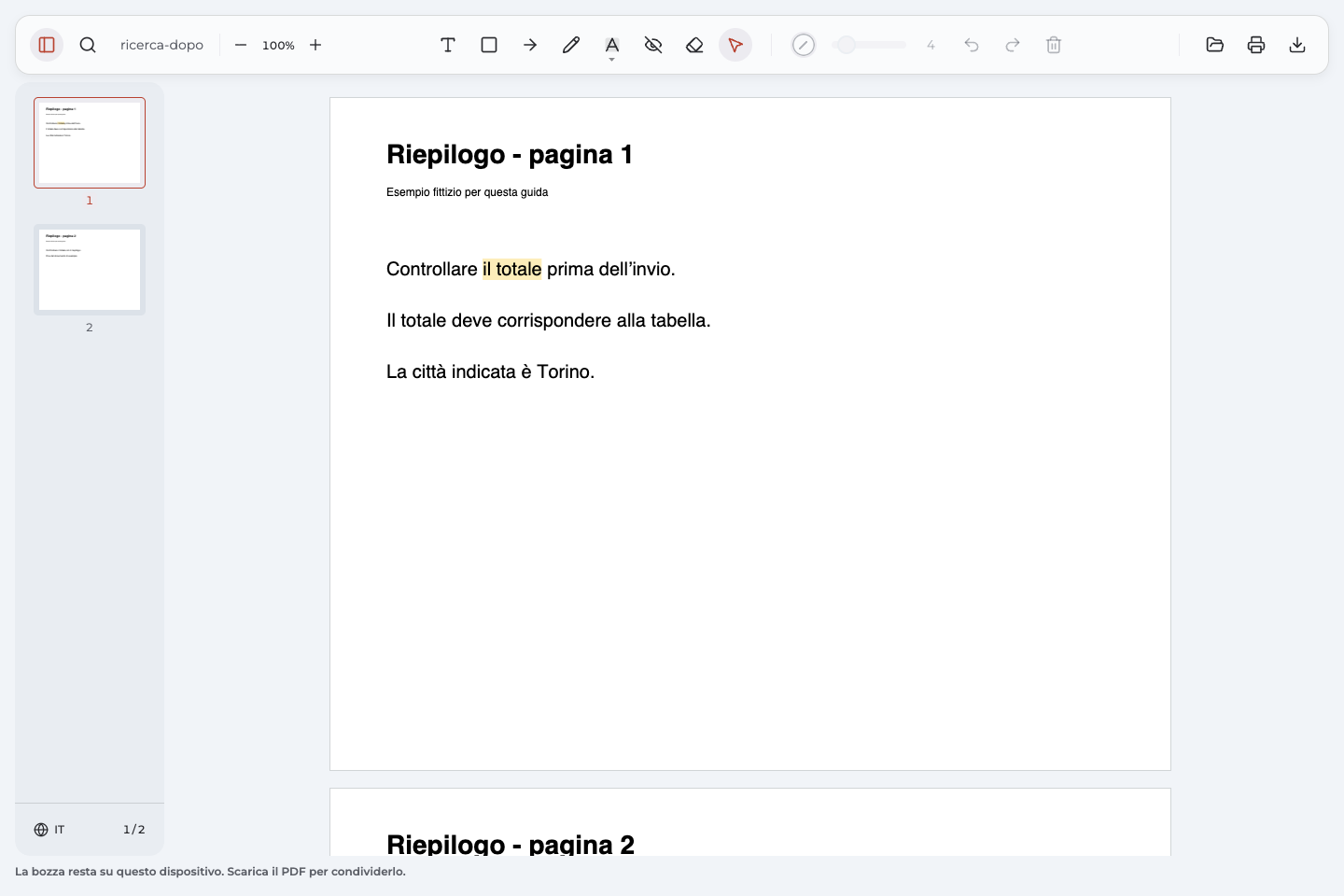The height and width of the screenshot is (896, 1344).
Task: Click "Esempio fittizio per questa guida"
Action: click(x=468, y=192)
